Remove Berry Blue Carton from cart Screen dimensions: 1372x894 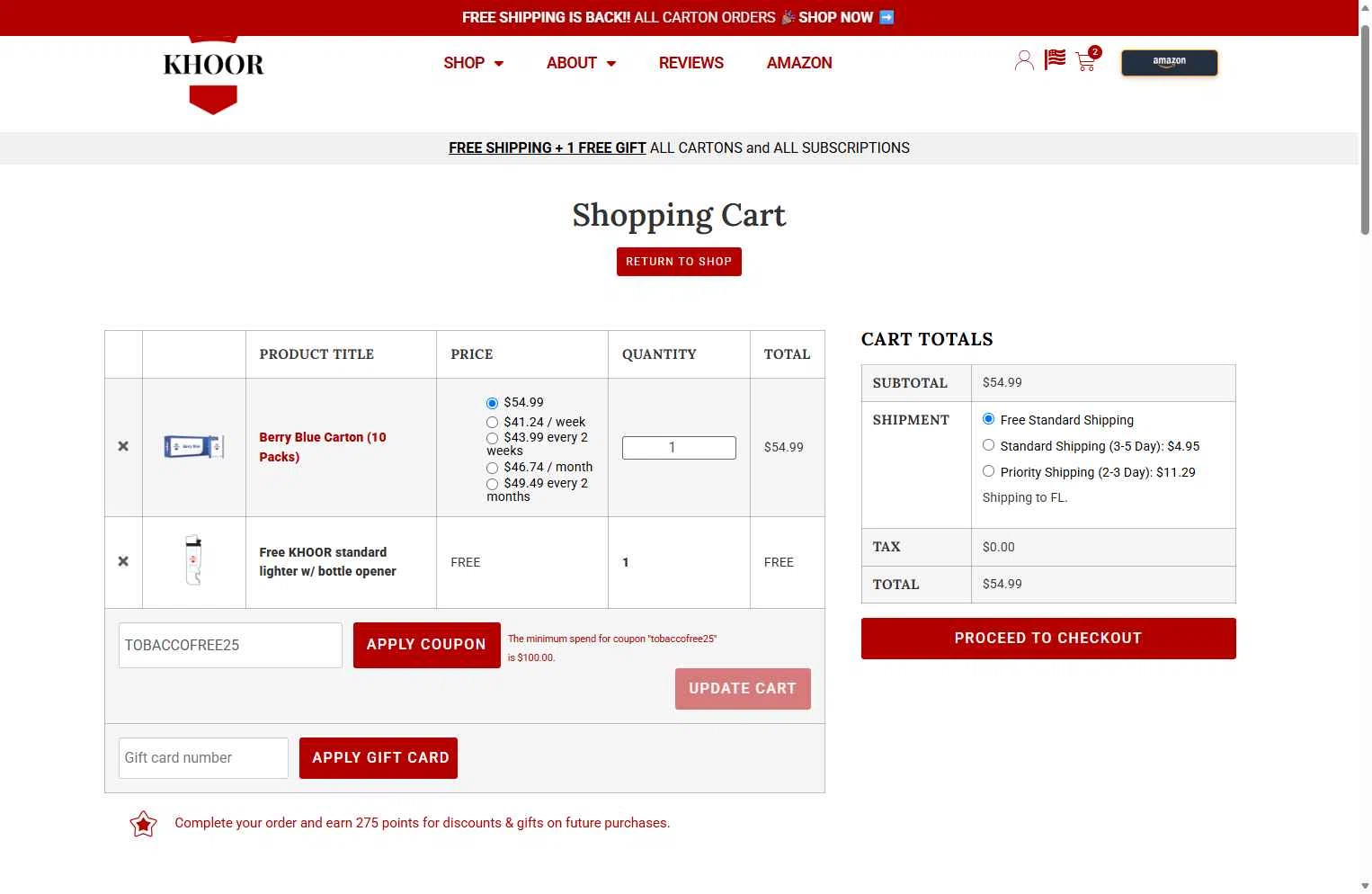point(123,446)
